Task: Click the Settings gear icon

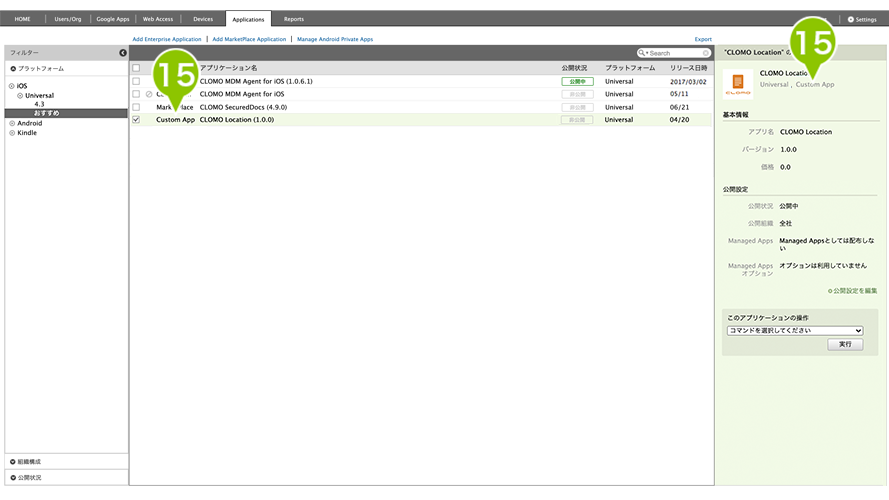Action: [x=850, y=19]
